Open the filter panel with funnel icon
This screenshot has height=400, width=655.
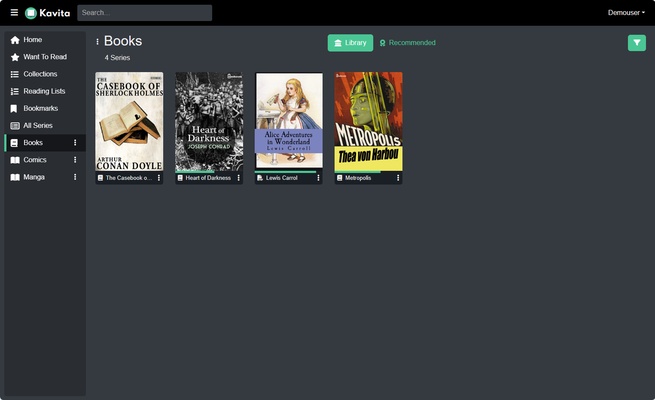636,43
